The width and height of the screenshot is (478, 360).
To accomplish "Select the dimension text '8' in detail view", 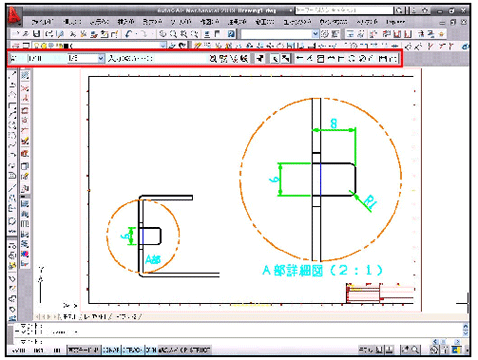I will (x=333, y=124).
